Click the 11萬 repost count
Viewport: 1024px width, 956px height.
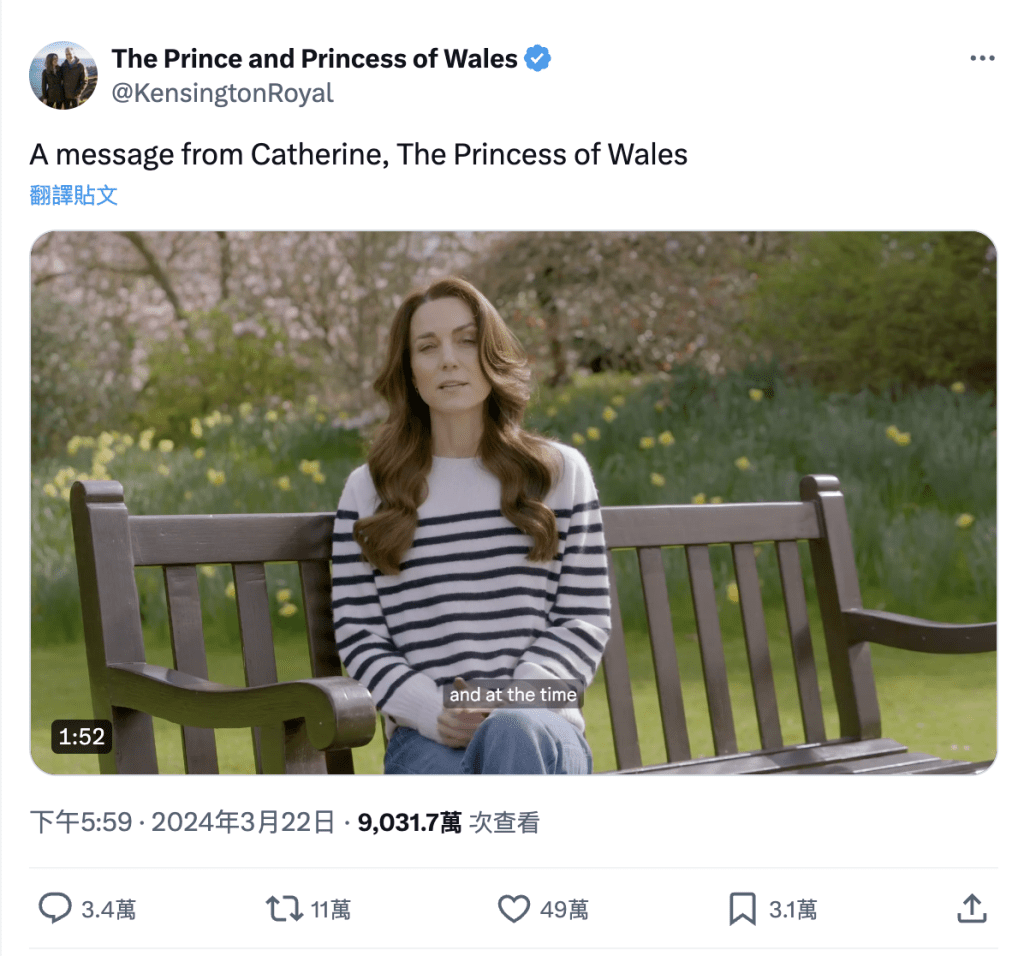pyautogui.click(x=330, y=909)
